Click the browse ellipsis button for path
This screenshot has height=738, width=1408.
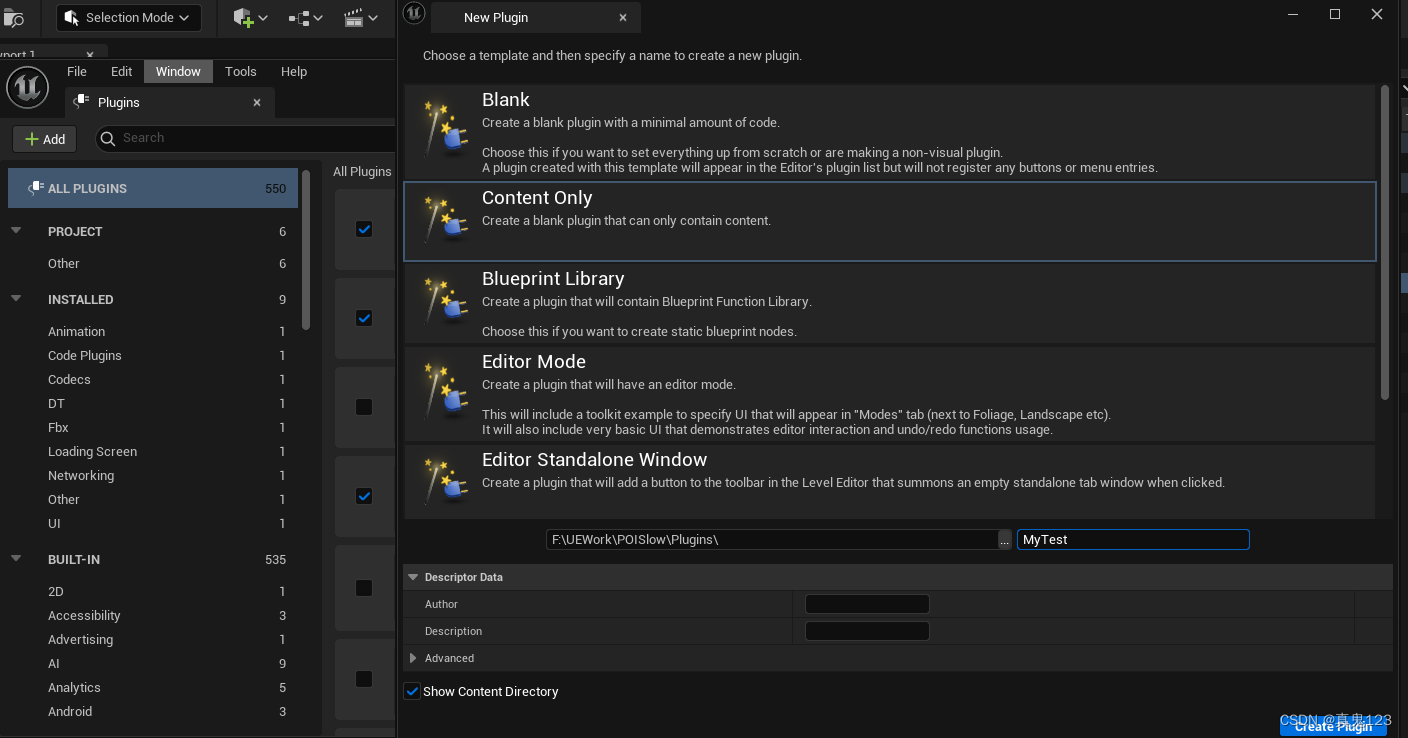click(1005, 540)
